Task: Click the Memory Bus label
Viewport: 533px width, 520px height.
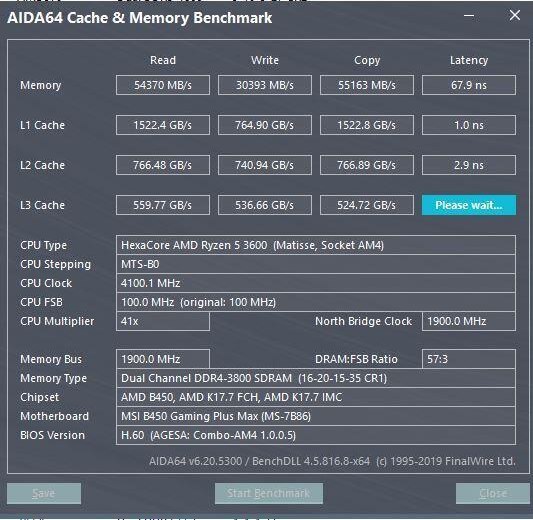Action: (x=51, y=359)
